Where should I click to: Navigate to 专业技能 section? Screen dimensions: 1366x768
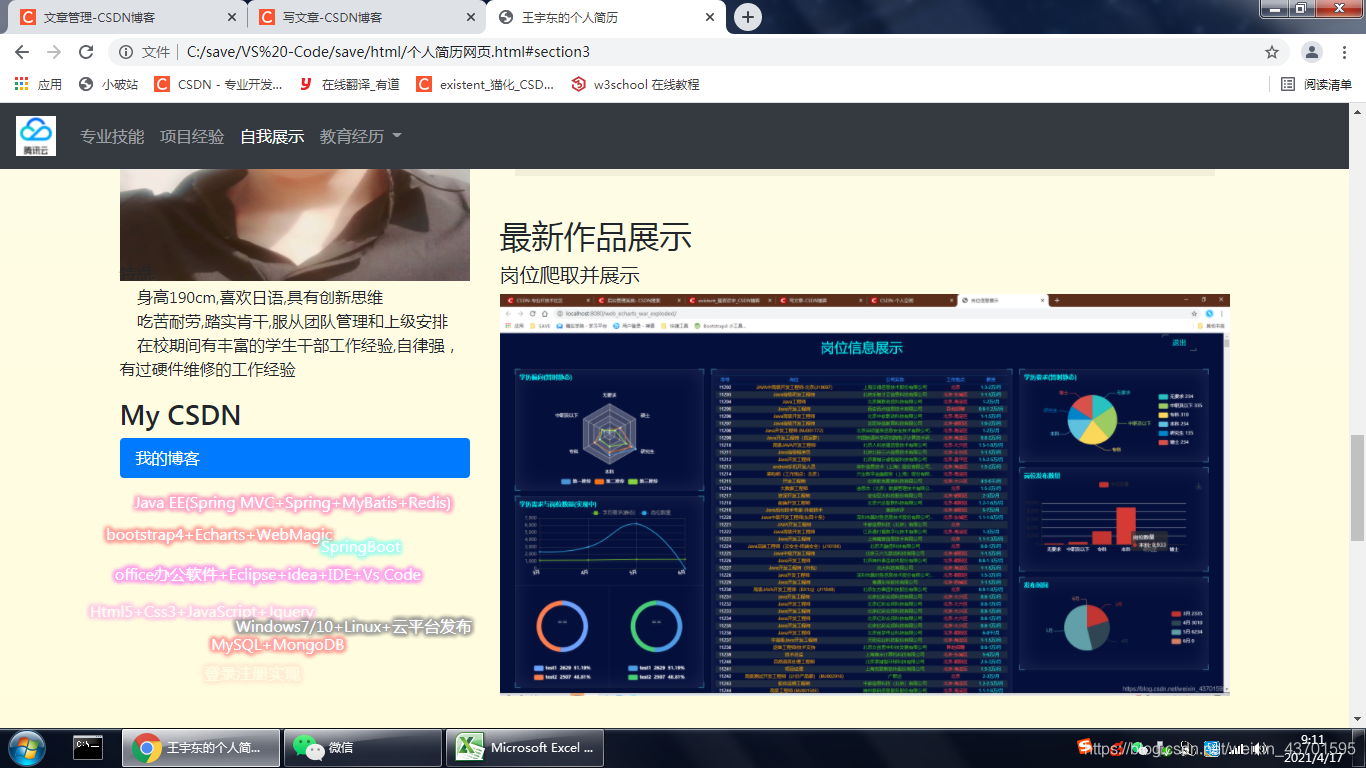[x=112, y=136]
